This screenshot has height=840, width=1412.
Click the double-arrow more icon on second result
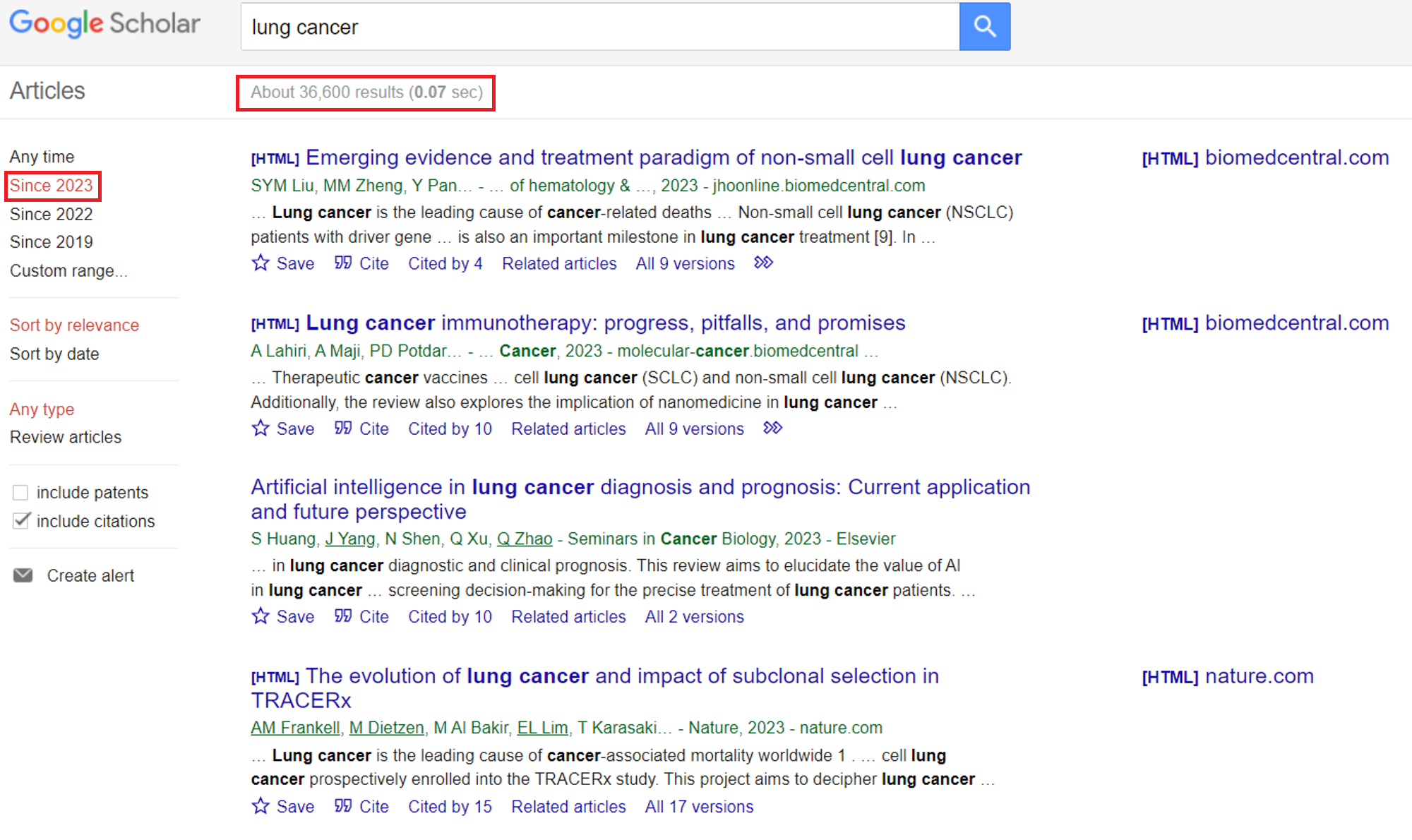click(772, 428)
